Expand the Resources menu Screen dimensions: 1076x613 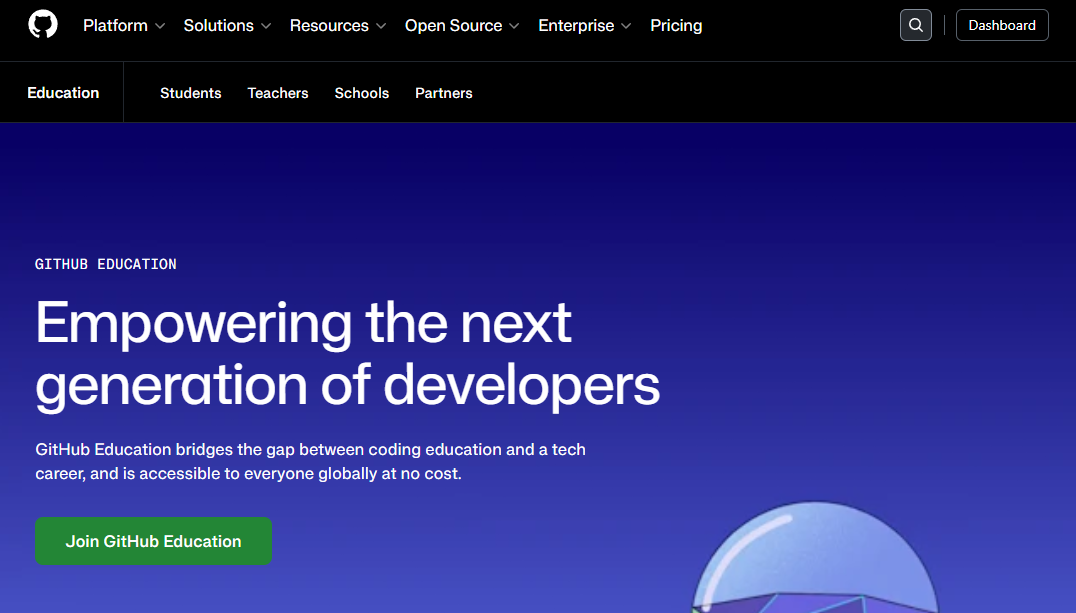[338, 25]
